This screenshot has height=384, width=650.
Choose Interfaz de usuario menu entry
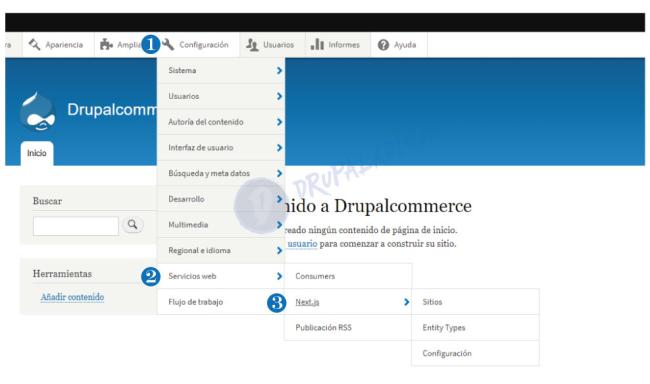221,148
